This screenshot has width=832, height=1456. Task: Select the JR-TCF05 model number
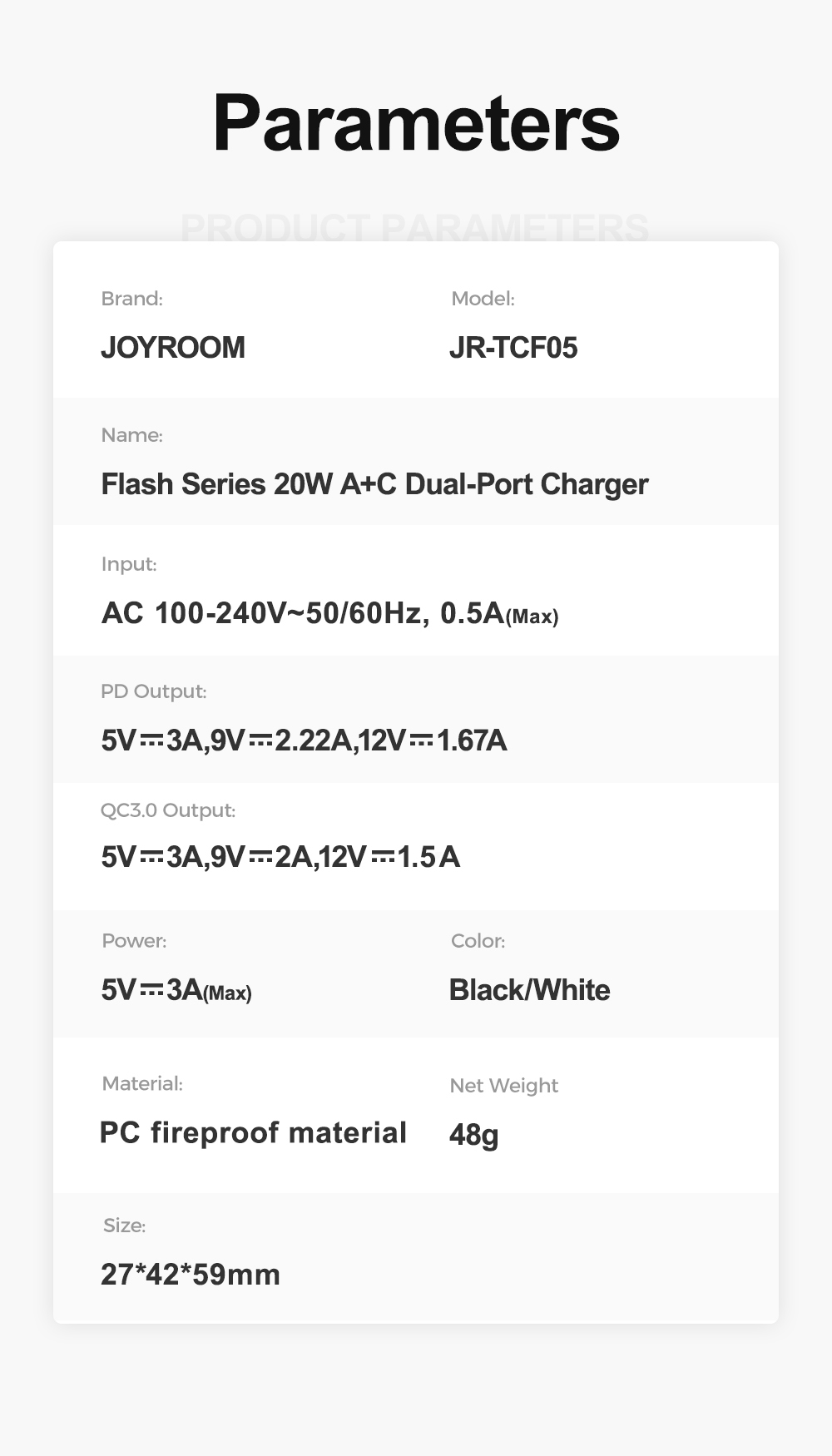pos(513,347)
